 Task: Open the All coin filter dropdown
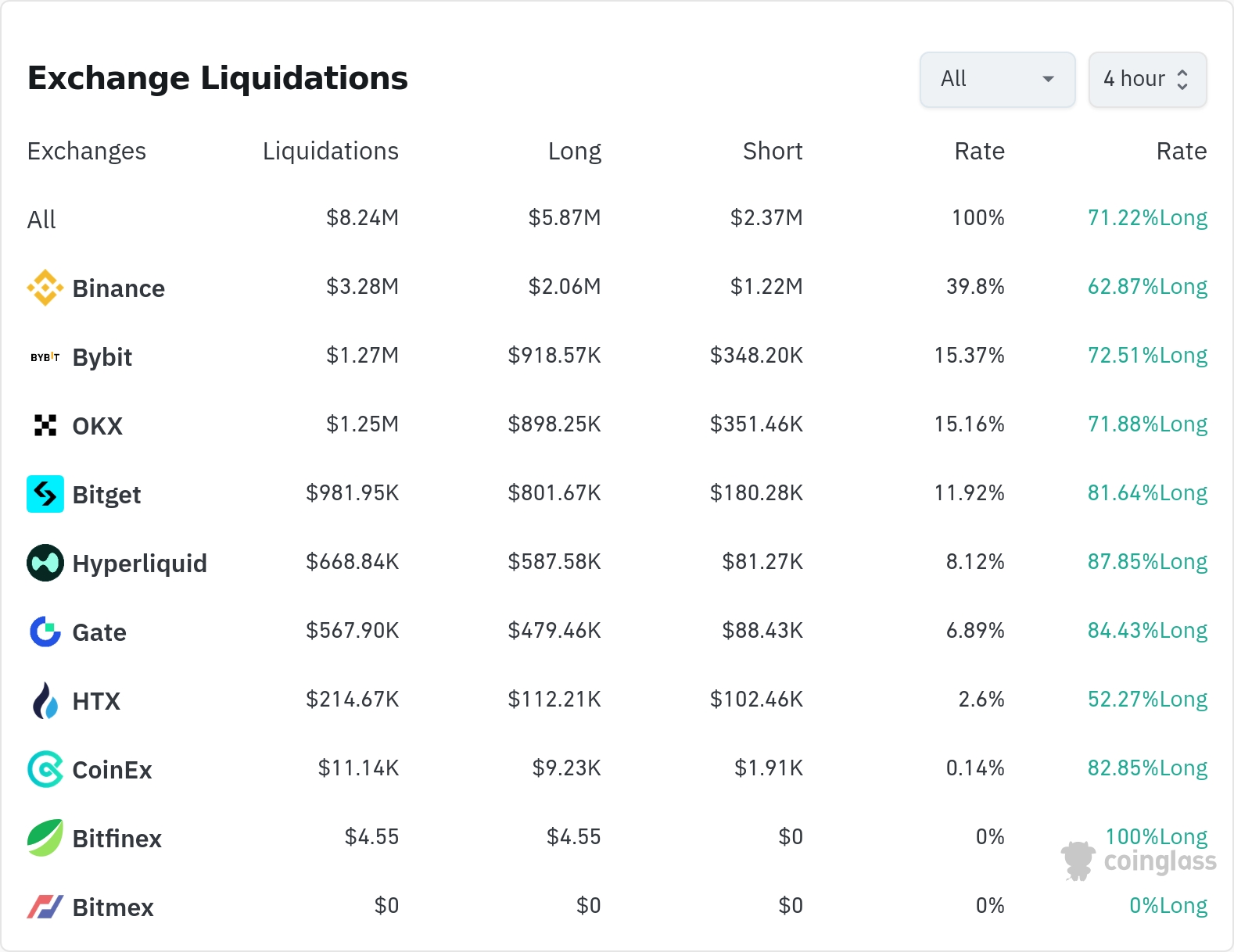click(997, 79)
